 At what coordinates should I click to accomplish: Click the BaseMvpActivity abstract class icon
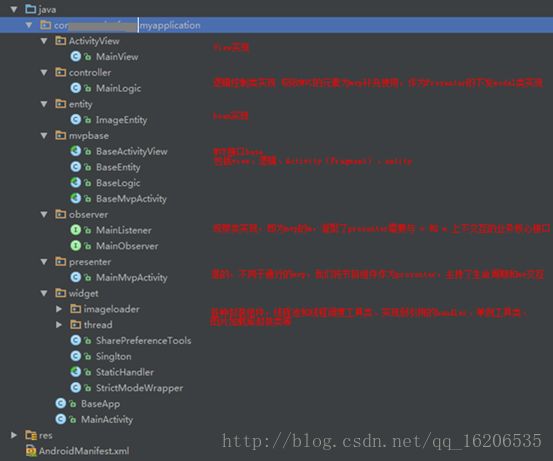75,198
